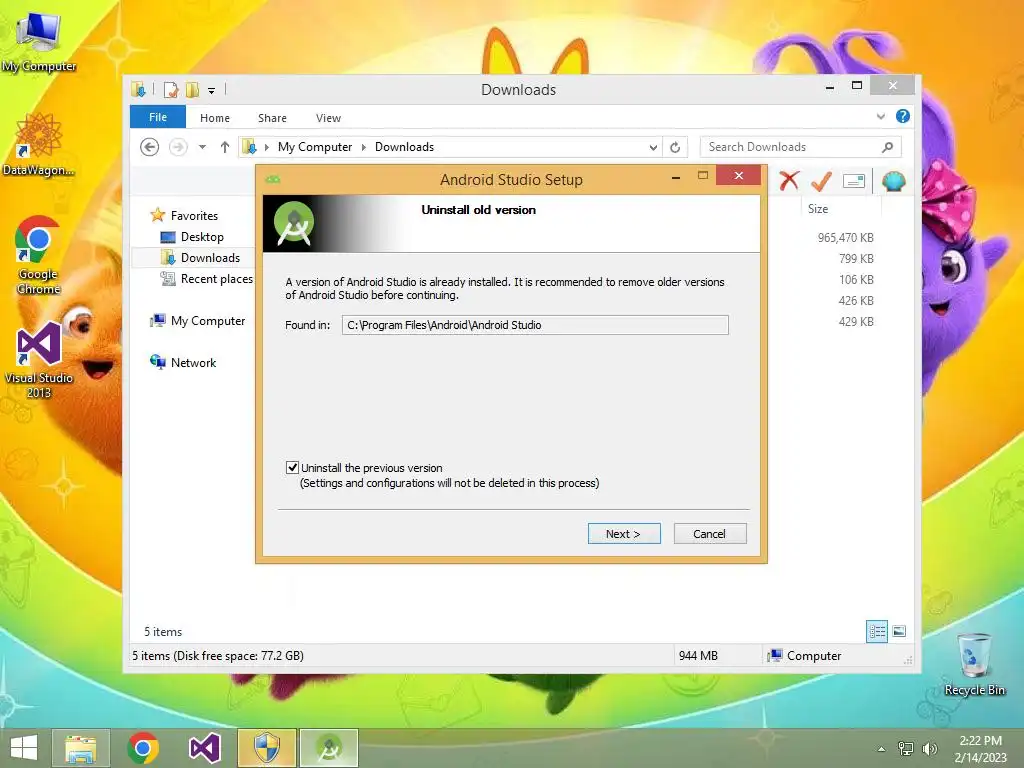1024x768 pixels.
Task: Click Explorer window folder icon in title bar
Action: pyautogui.click(x=138, y=89)
